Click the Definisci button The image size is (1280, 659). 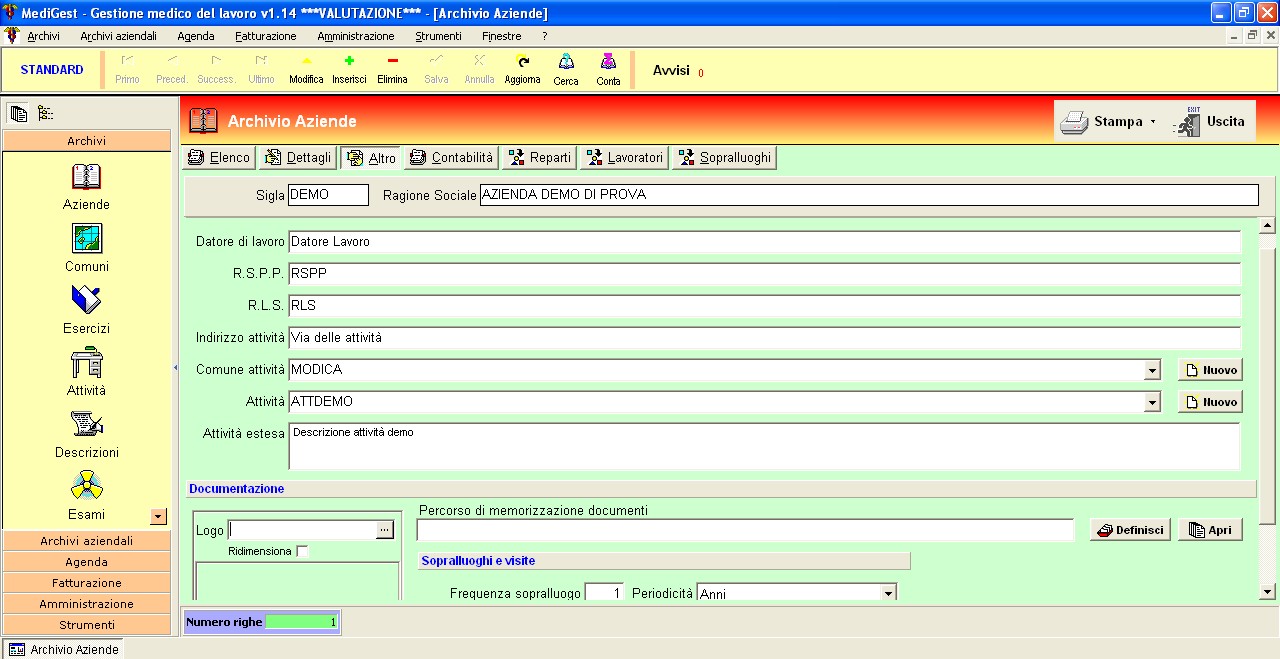point(1130,530)
